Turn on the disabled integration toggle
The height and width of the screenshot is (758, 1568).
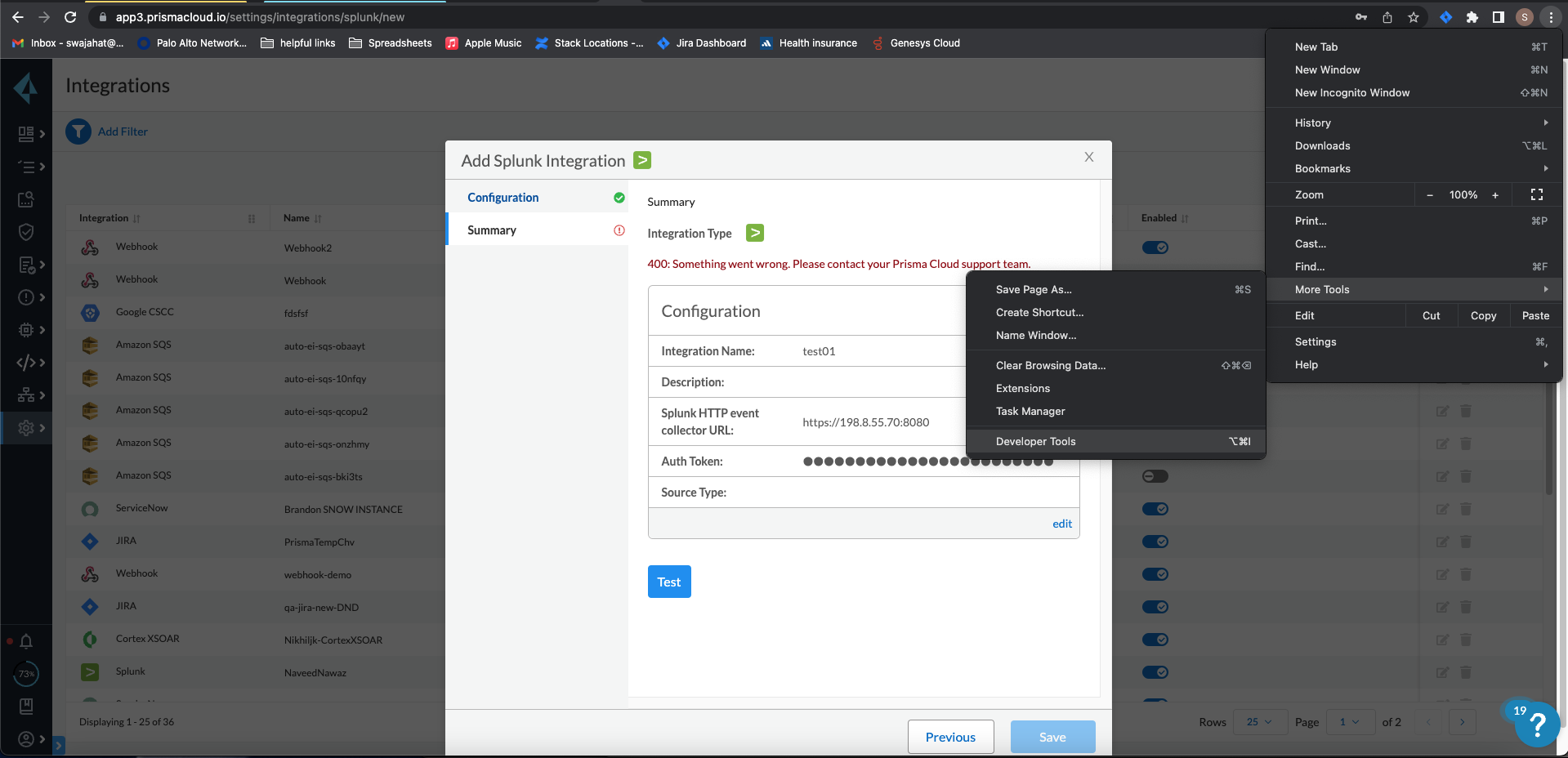tap(1155, 476)
